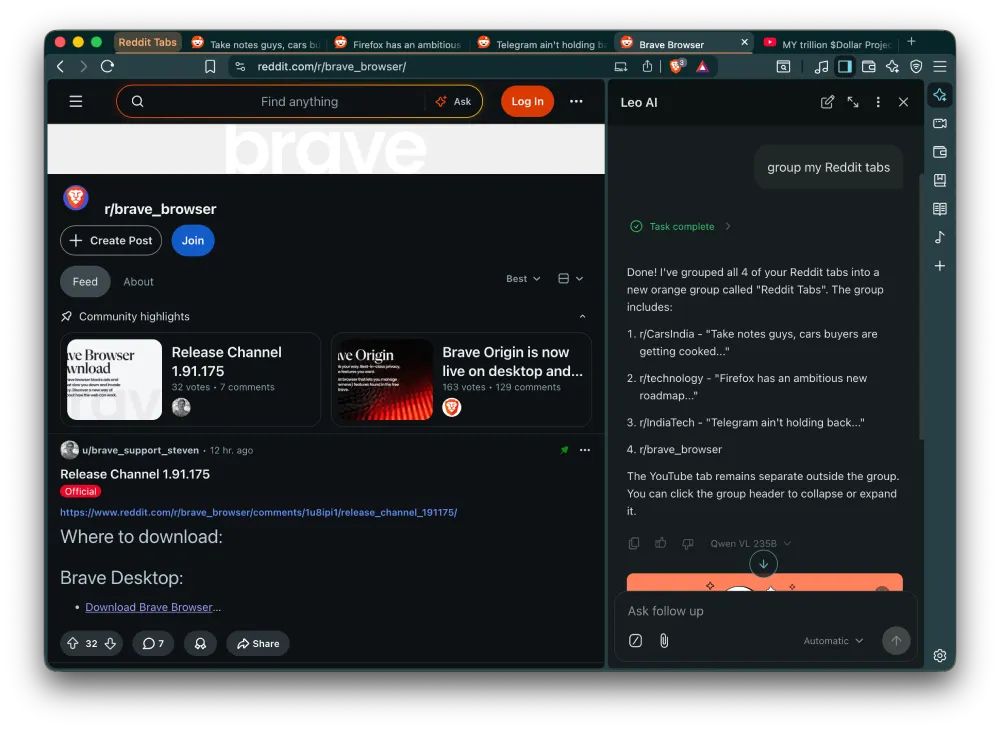The height and width of the screenshot is (730, 1000).
Task: Go back using browser back arrow
Action: (61, 66)
